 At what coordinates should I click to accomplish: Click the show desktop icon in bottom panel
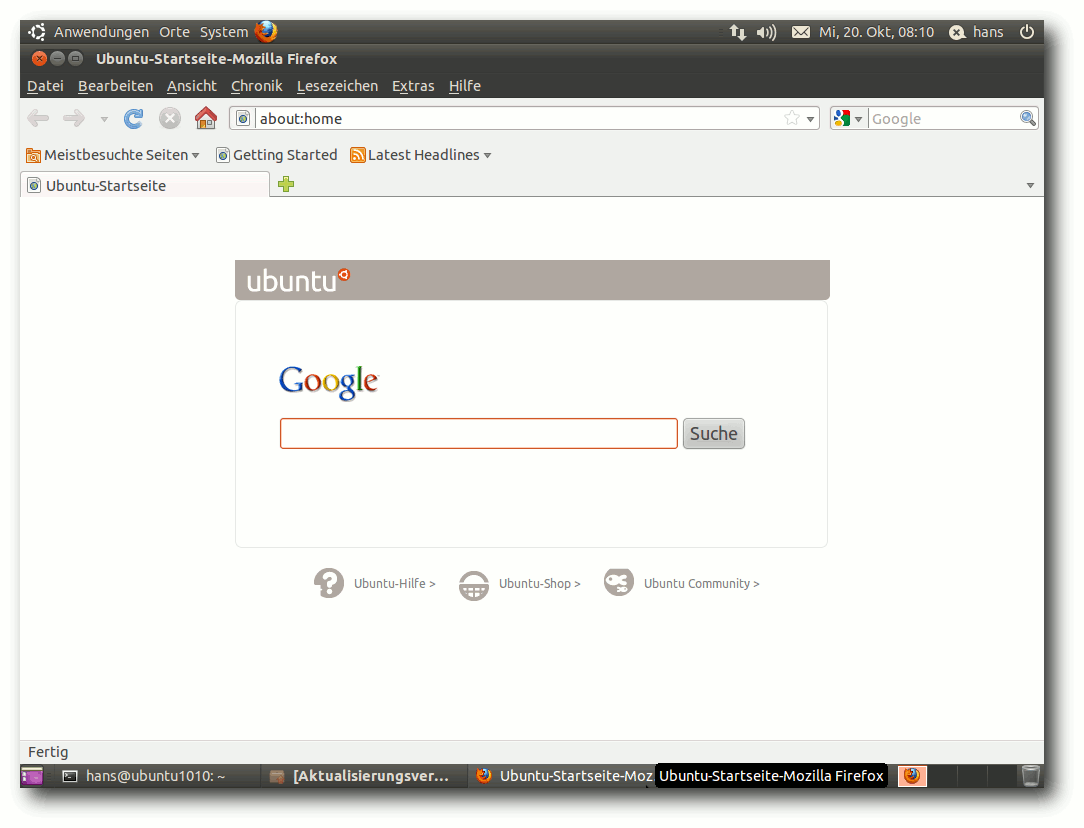coord(32,776)
